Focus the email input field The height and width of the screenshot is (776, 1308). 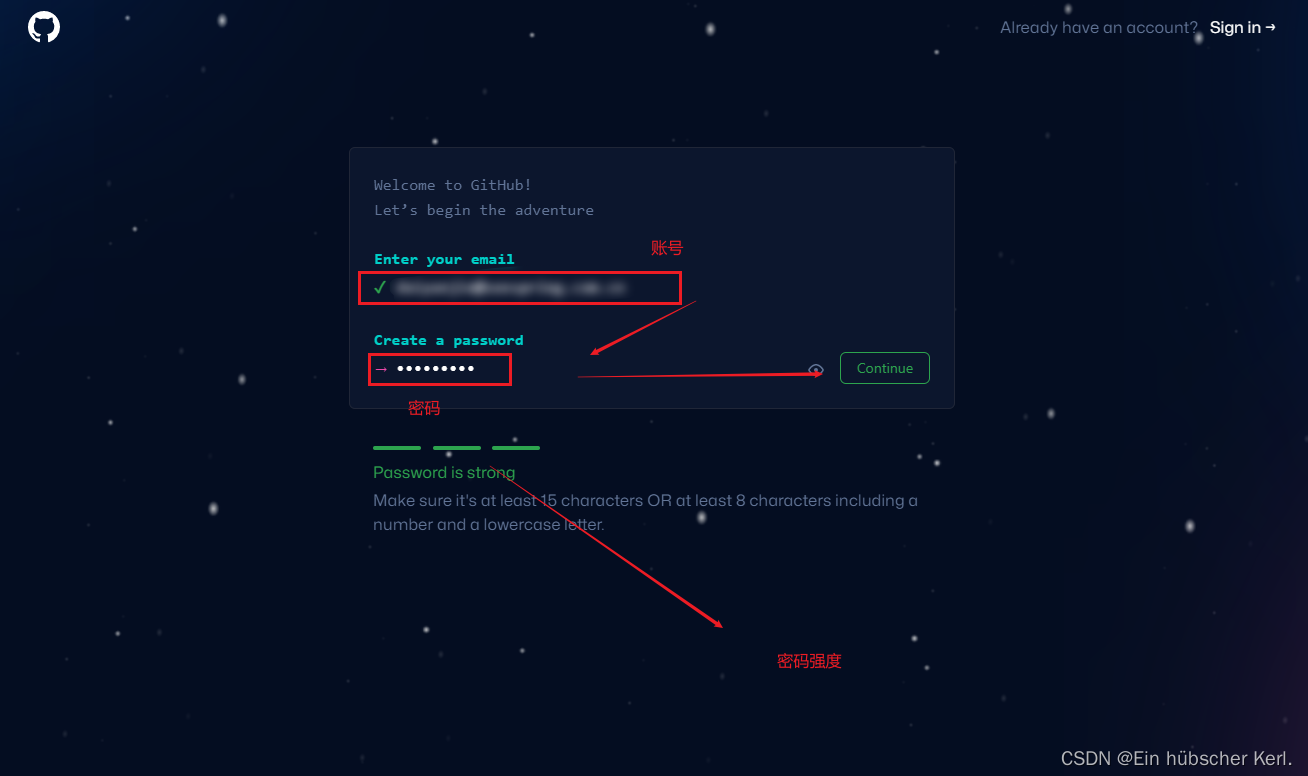(520, 288)
